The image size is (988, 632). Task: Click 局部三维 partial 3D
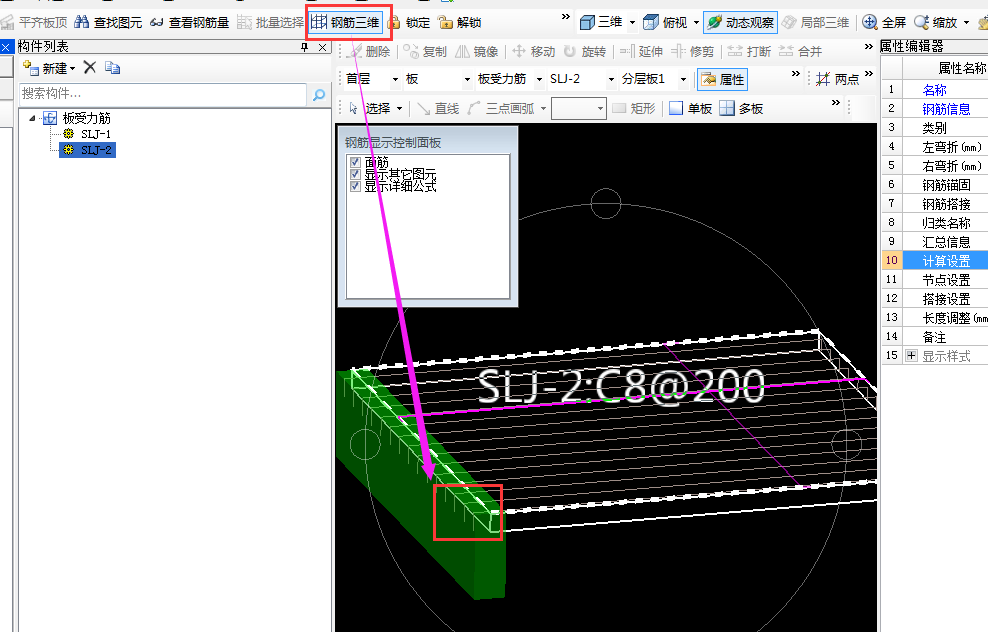pyautogui.click(x=815, y=23)
